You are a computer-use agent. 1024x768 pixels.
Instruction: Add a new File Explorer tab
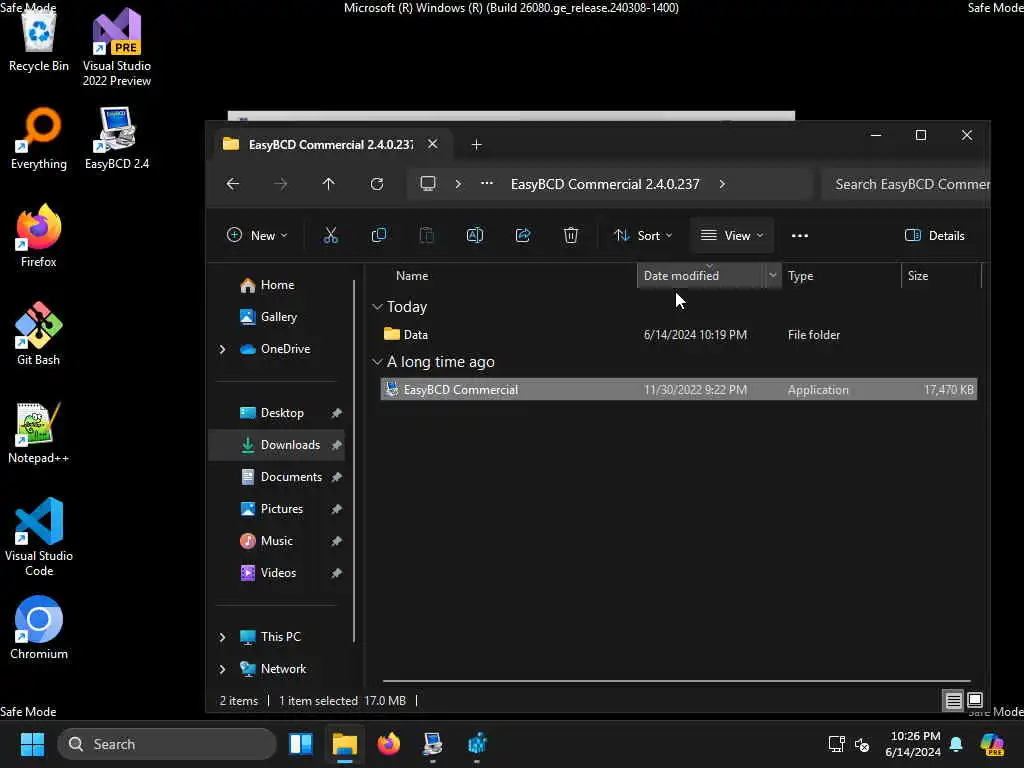pos(477,144)
